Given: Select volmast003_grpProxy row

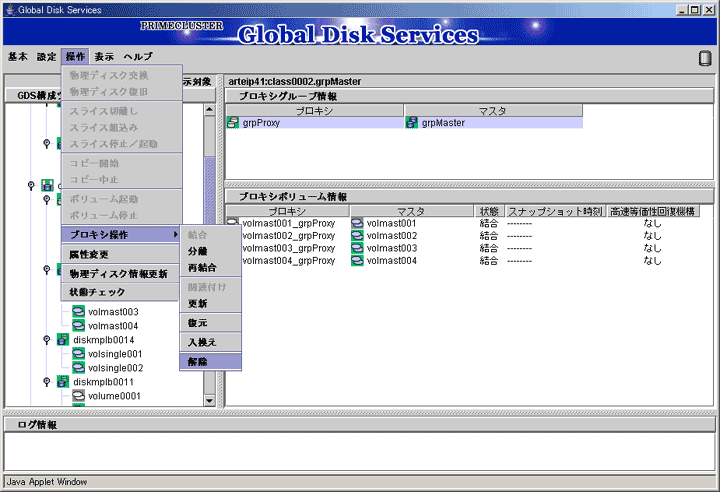Looking at the screenshot, I should tap(463, 248).
